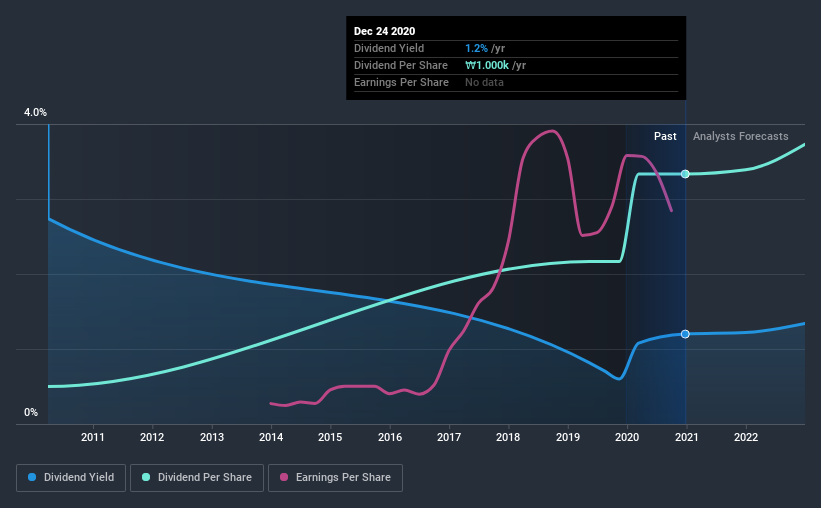
Task: Click the 2020 x-axis year label
Action: pyautogui.click(x=627, y=437)
